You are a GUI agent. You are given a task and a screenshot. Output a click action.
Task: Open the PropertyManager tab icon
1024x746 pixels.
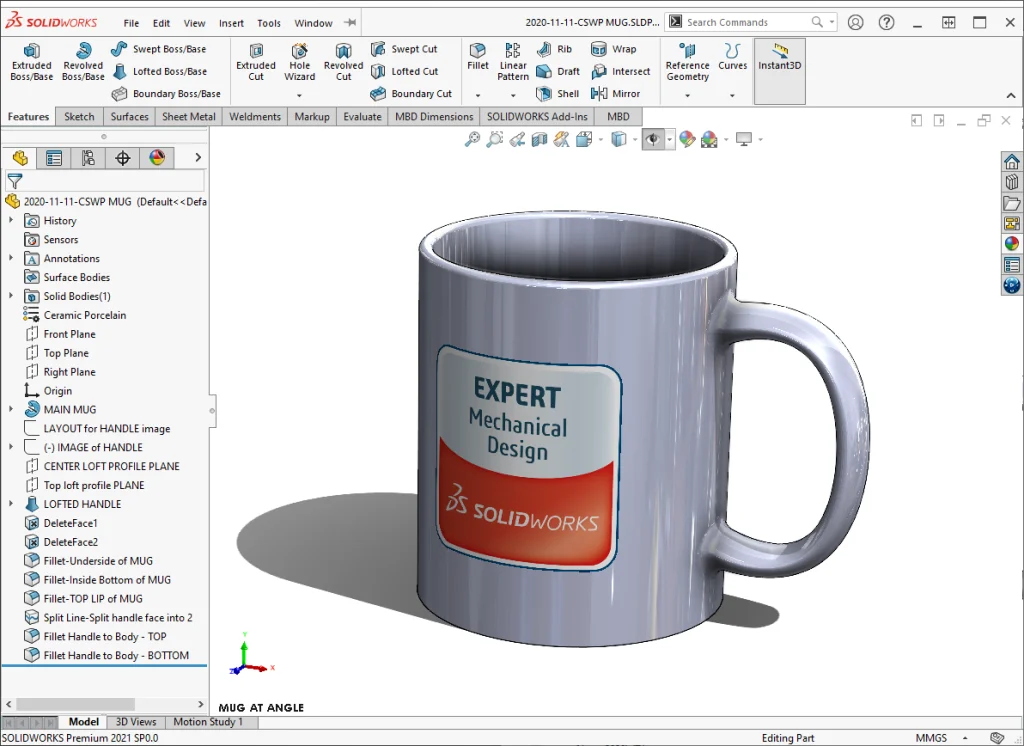[x=54, y=158]
